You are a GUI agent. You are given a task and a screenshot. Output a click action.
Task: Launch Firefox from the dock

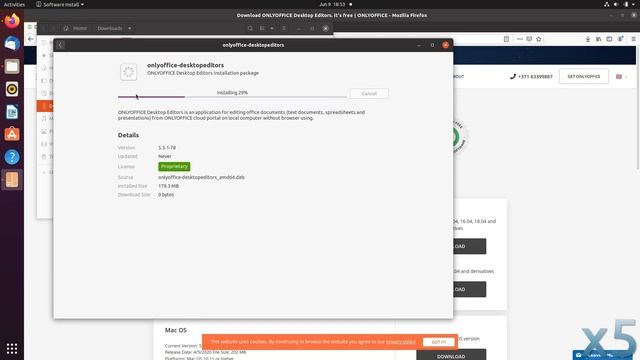pyautogui.click(x=12, y=21)
